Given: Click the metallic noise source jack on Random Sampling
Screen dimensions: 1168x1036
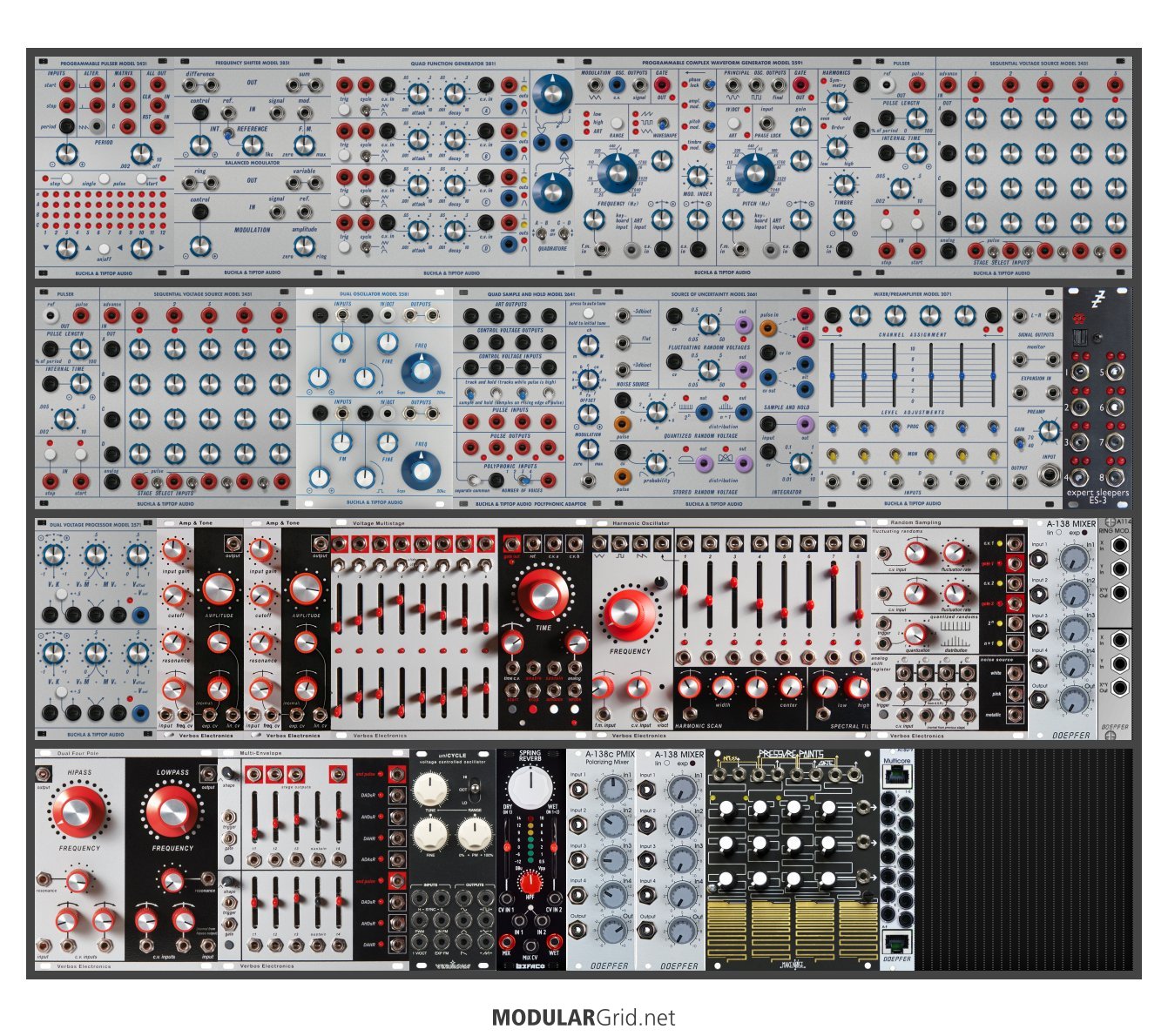Looking at the screenshot, I should coord(1014,715).
